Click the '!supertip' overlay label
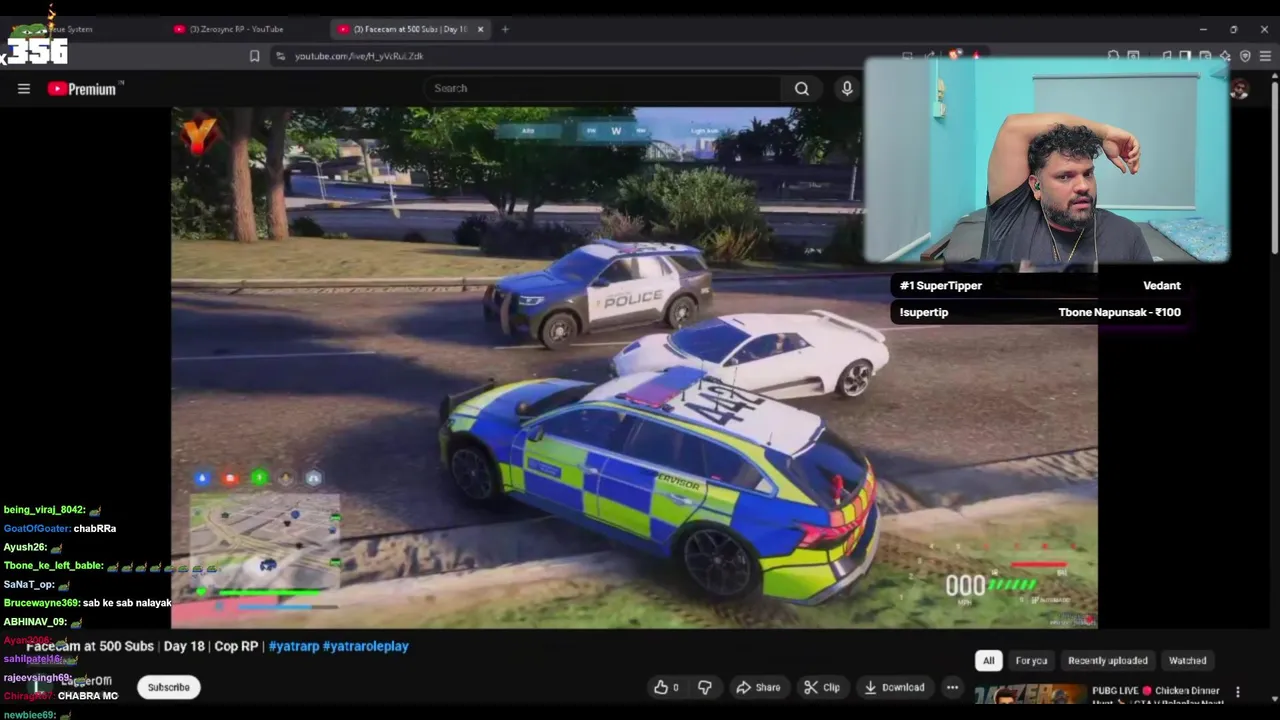 [x=924, y=312]
